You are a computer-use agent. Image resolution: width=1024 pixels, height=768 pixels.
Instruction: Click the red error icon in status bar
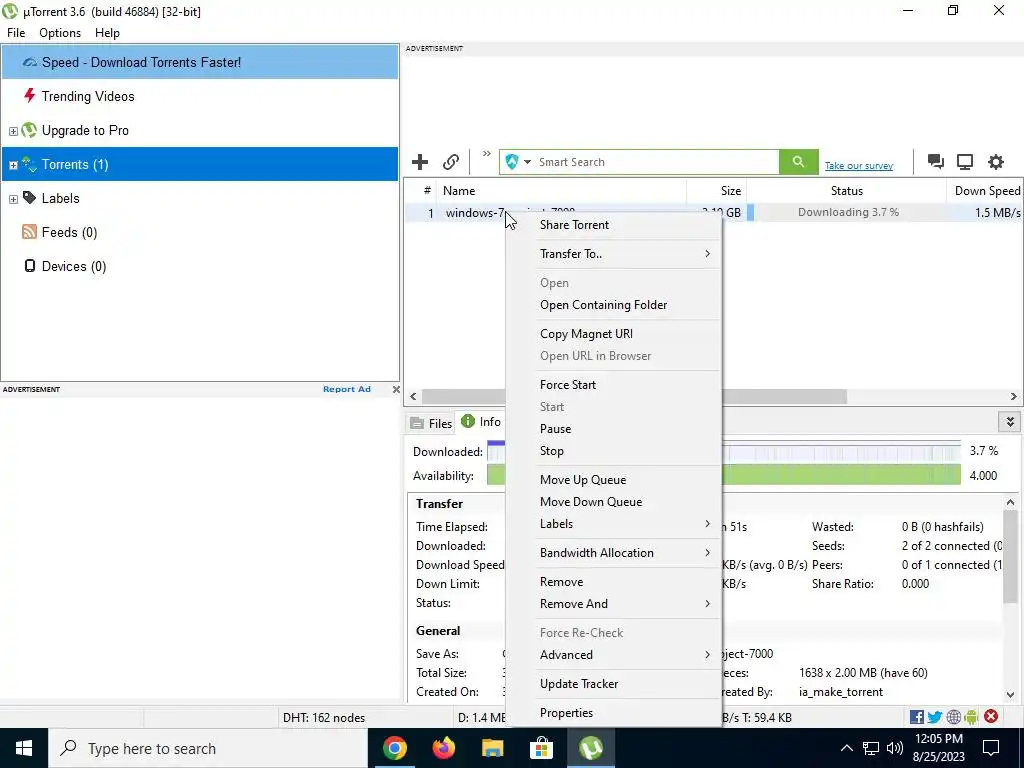pos(991,716)
